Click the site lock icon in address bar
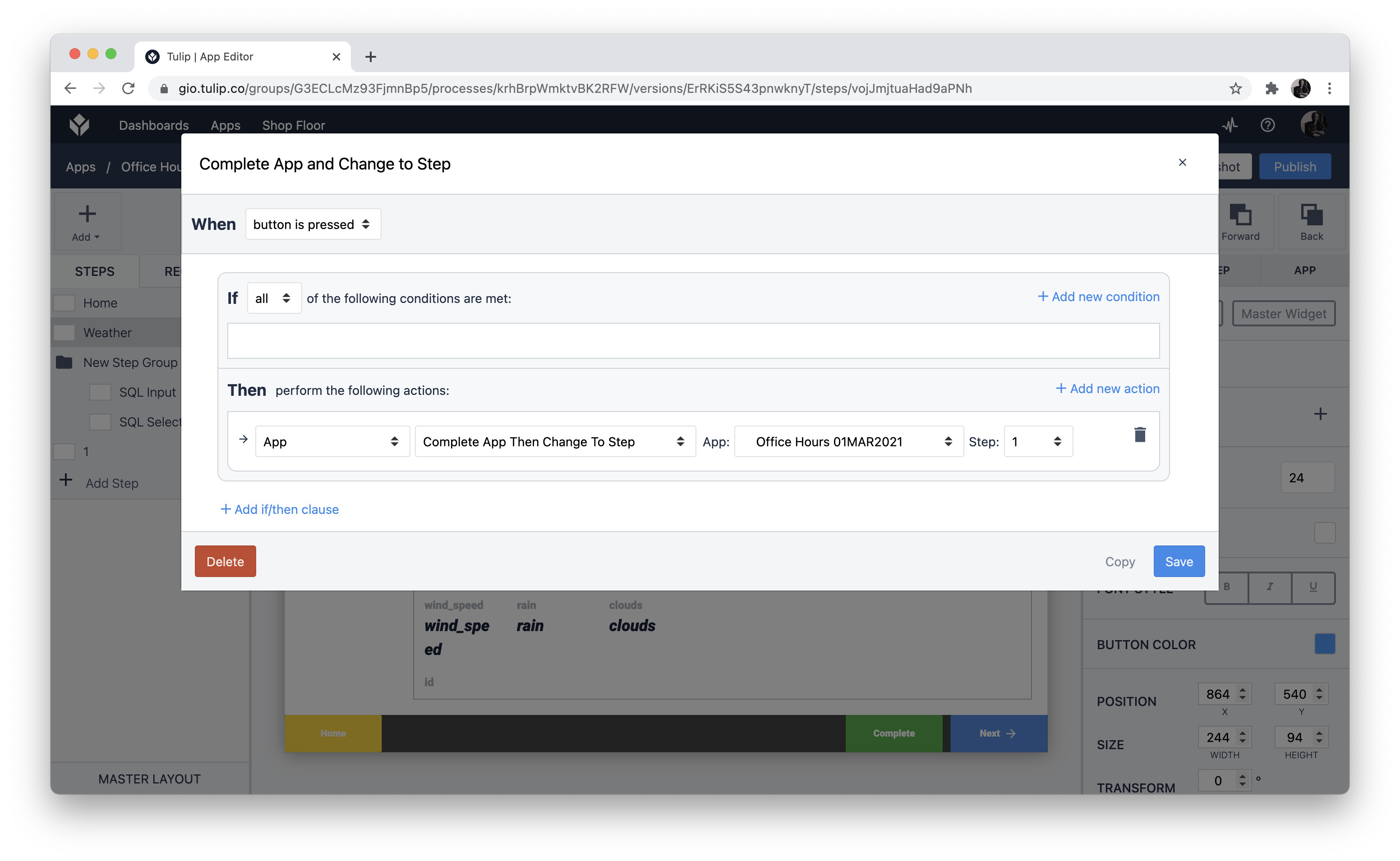1400x861 pixels. (x=164, y=88)
